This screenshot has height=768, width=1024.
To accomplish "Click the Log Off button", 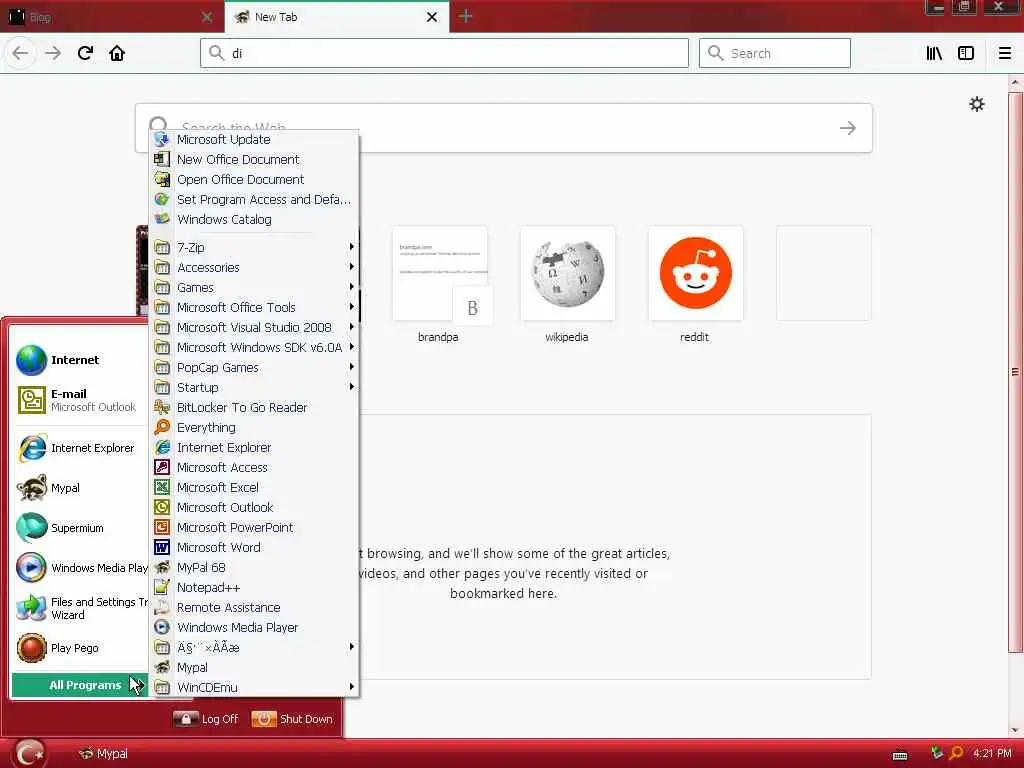I will pyautogui.click(x=206, y=719).
